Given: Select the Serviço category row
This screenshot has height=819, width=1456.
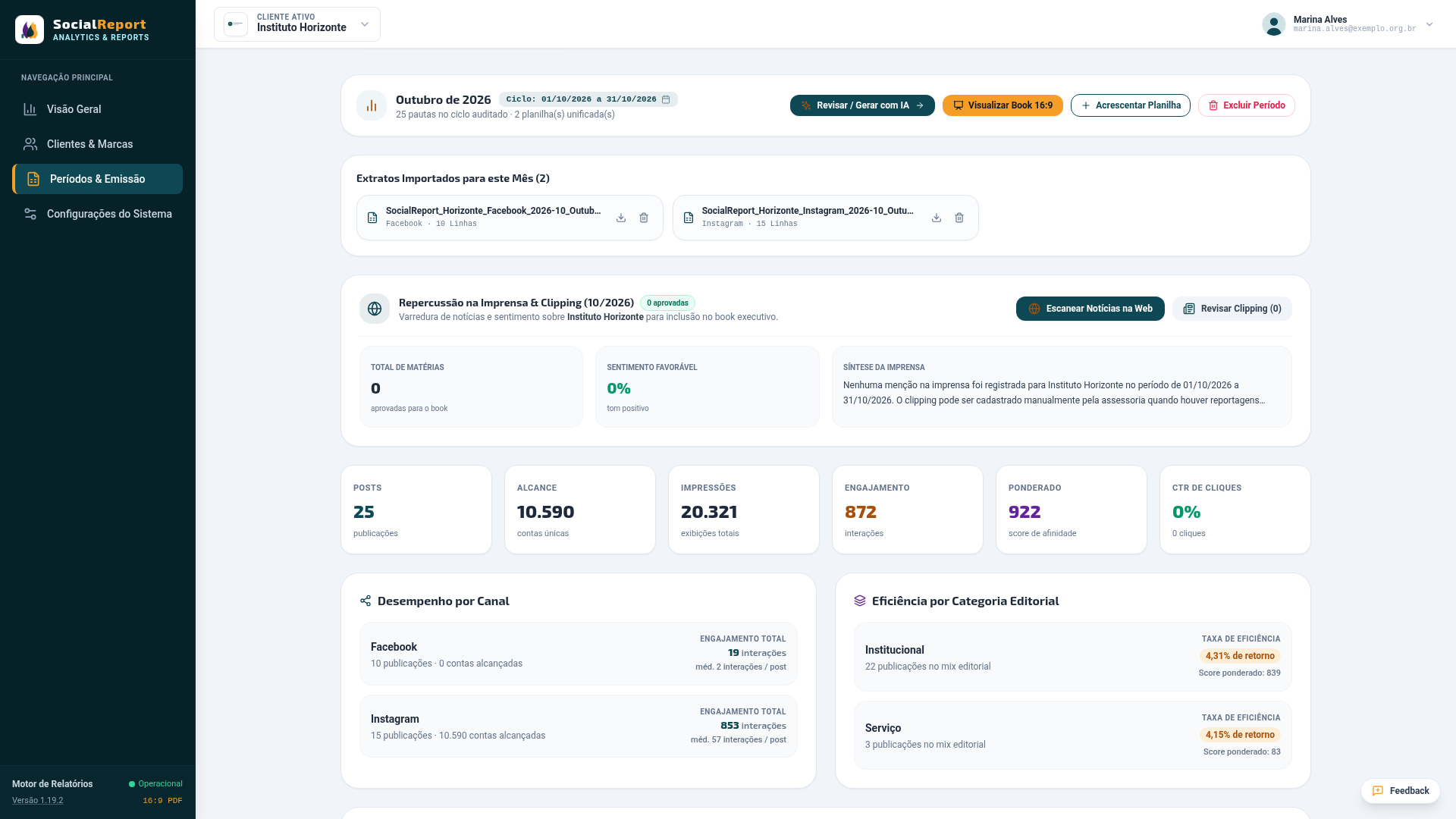Looking at the screenshot, I should point(1073,736).
